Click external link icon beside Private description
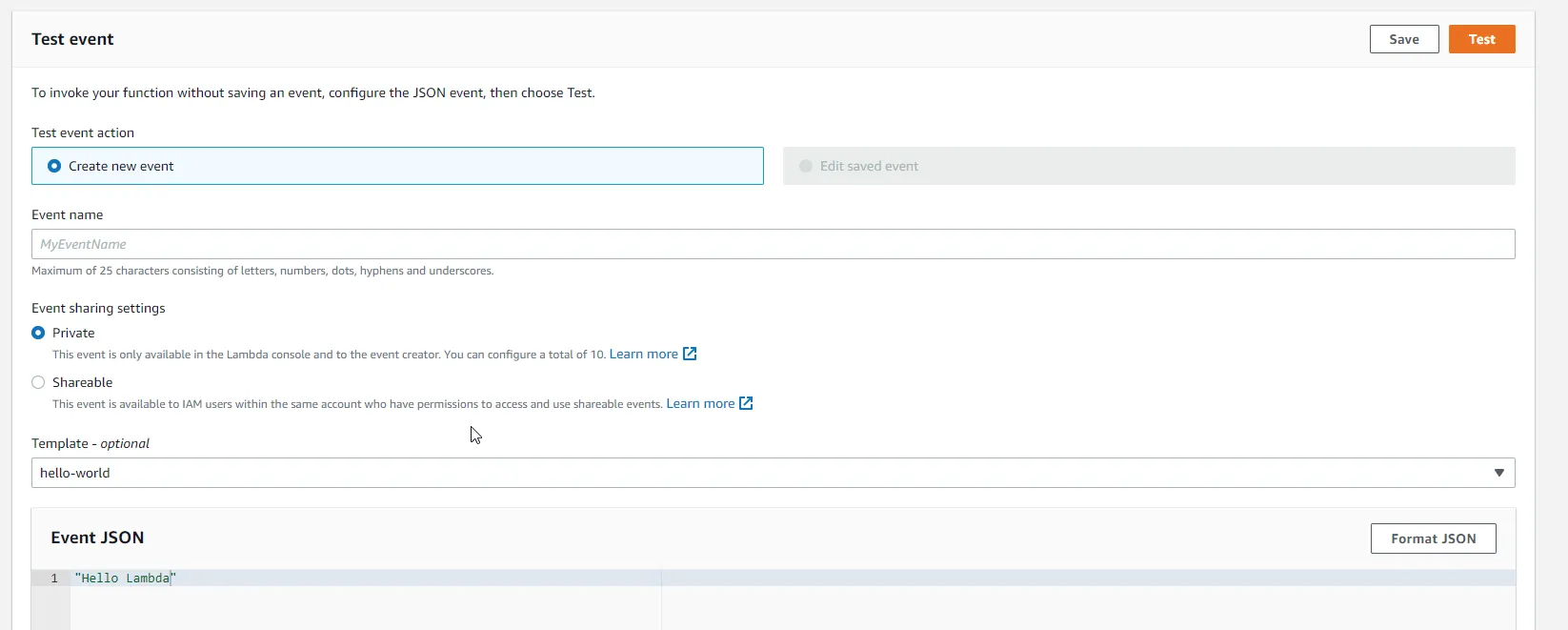The width and height of the screenshot is (1568, 630). coord(690,354)
